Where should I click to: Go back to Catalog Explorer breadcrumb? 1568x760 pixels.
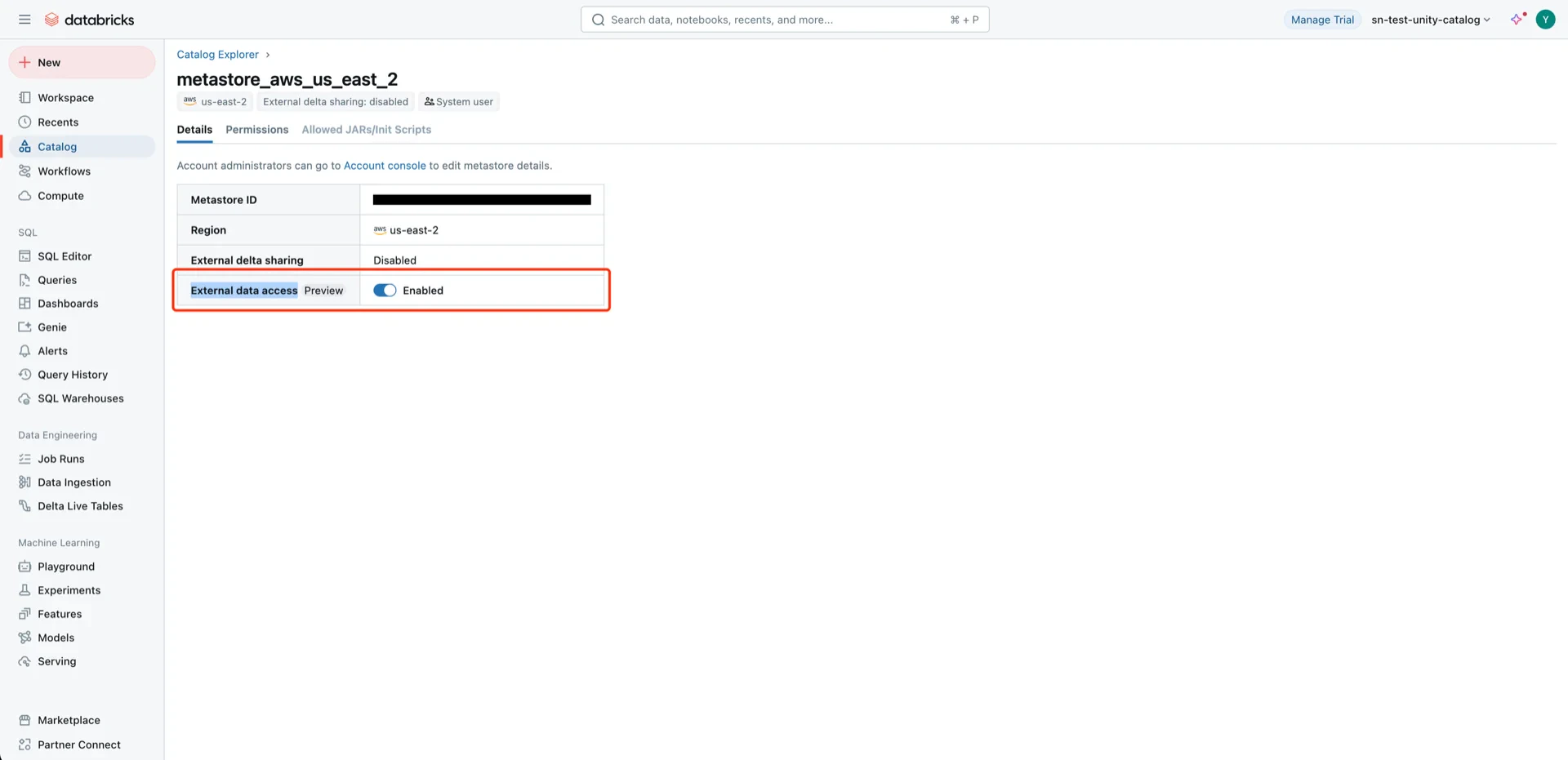point(217,54)
